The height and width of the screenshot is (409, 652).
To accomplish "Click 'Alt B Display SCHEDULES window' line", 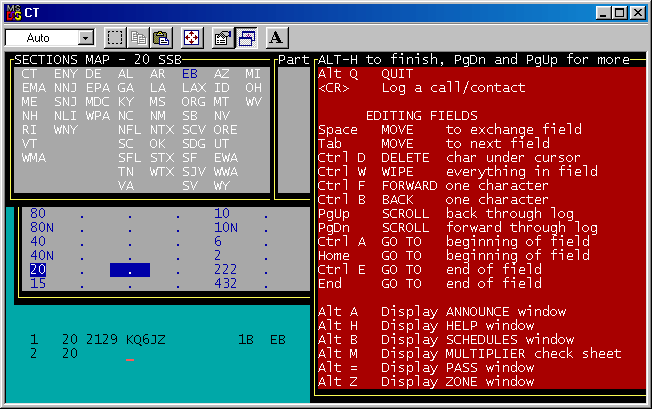I will (446, 340).
